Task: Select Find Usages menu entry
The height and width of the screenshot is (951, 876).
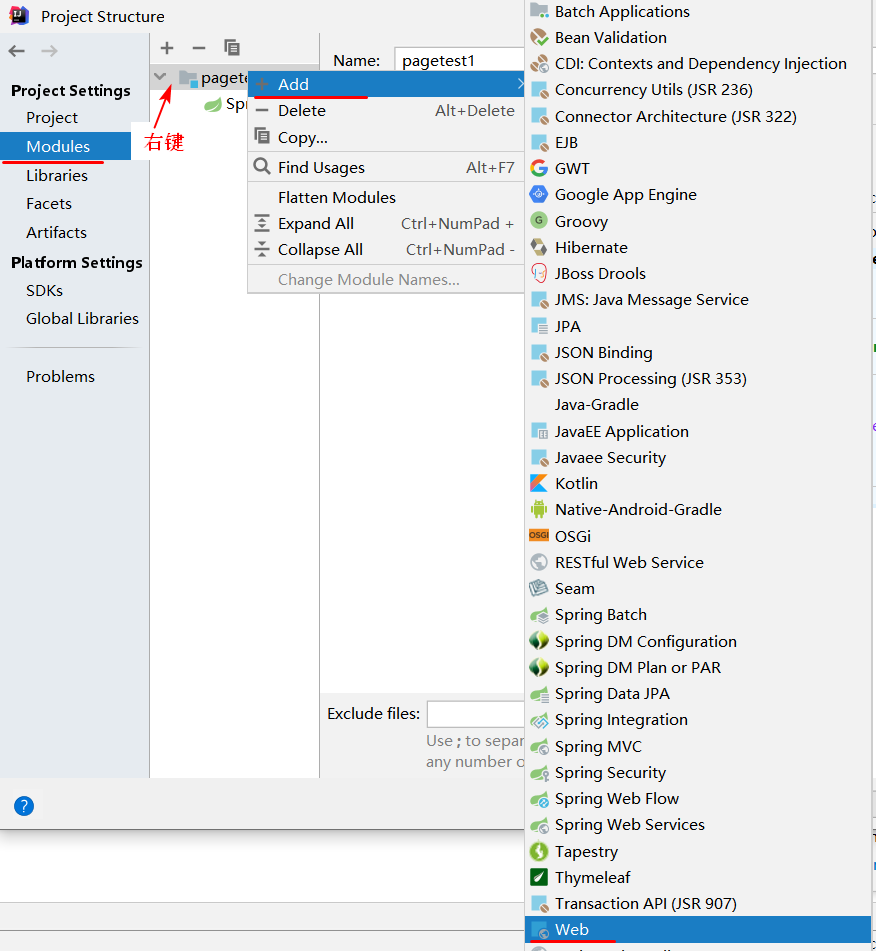Action: coord(386,167)
